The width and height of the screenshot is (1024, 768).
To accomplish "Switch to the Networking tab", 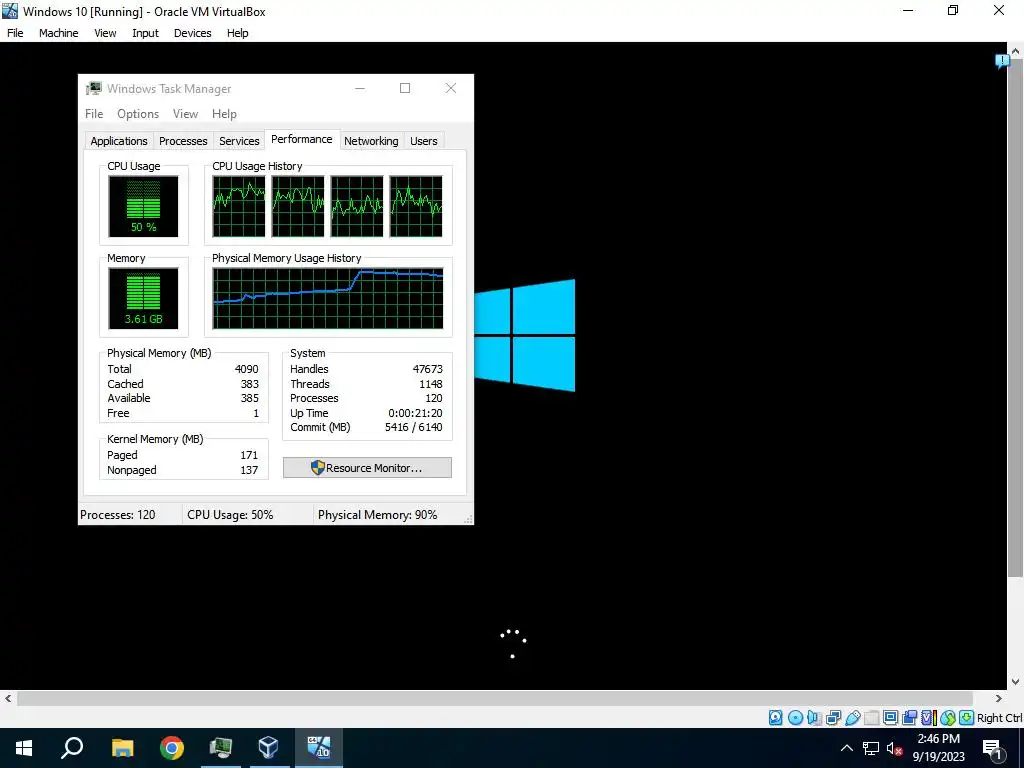I will [371, 141].
